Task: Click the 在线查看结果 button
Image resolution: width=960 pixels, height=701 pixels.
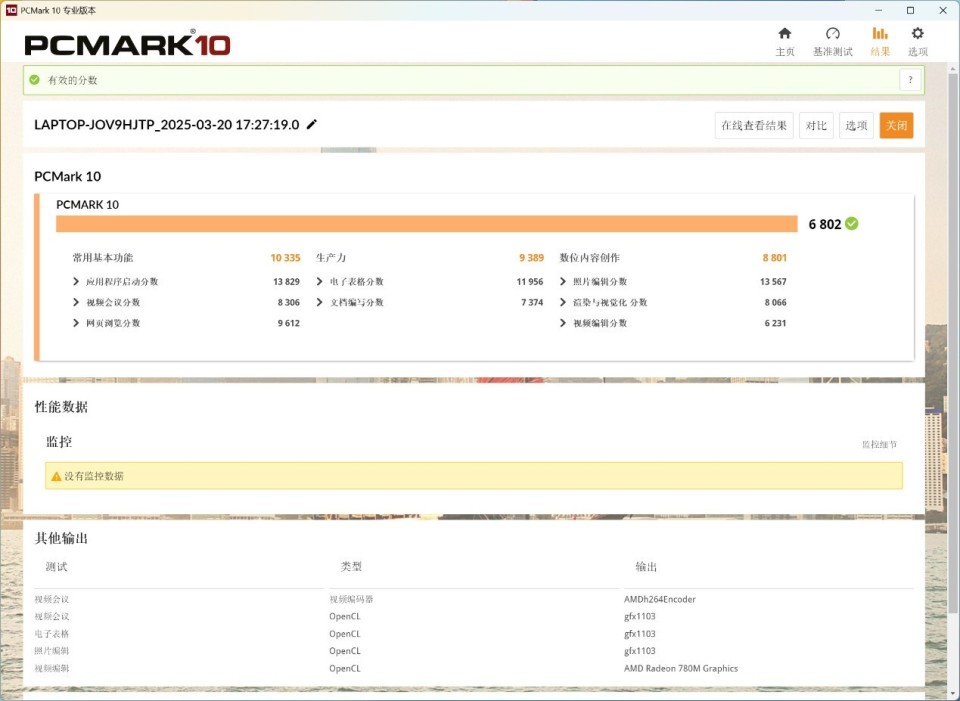Action: pos(754,126)
